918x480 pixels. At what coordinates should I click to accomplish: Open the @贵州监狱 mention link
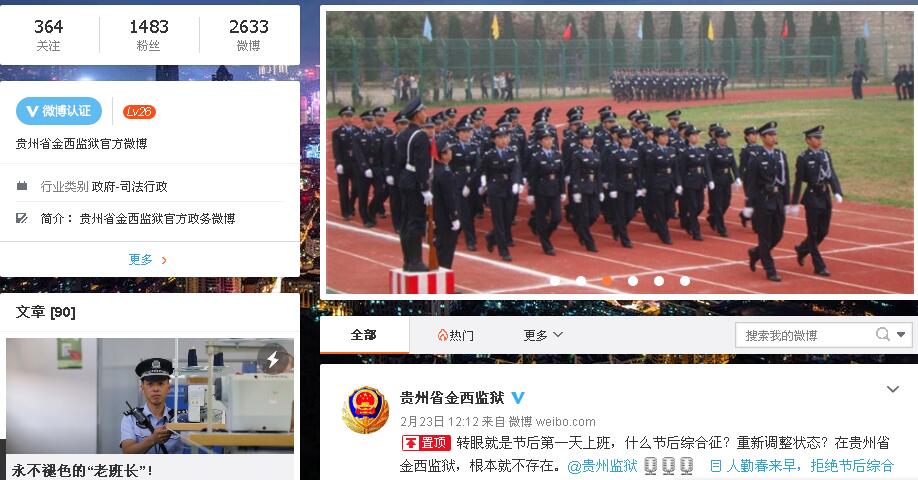[x=602, y=466]
